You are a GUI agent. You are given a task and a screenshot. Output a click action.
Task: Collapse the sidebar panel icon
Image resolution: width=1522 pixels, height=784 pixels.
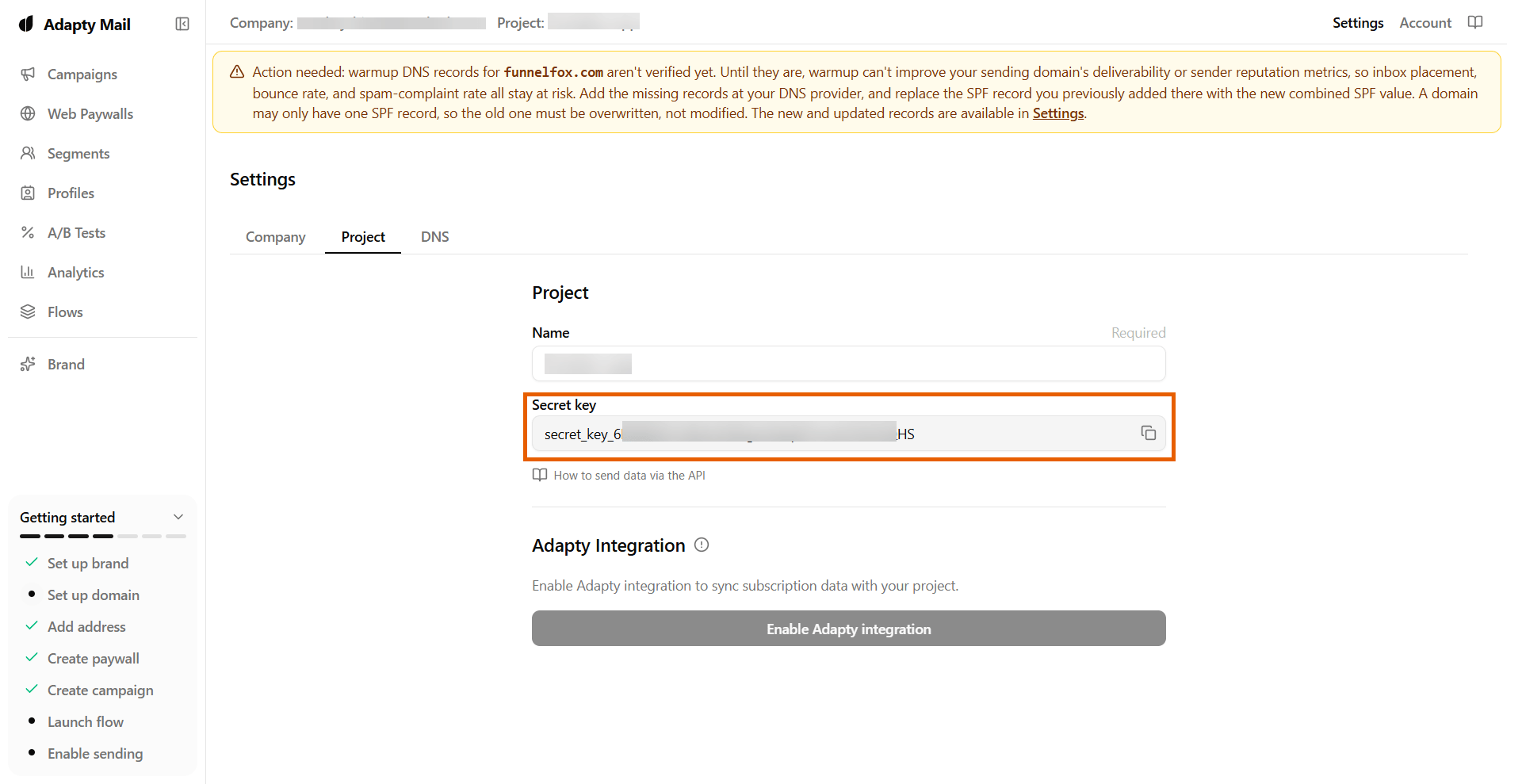click(182, 24)
